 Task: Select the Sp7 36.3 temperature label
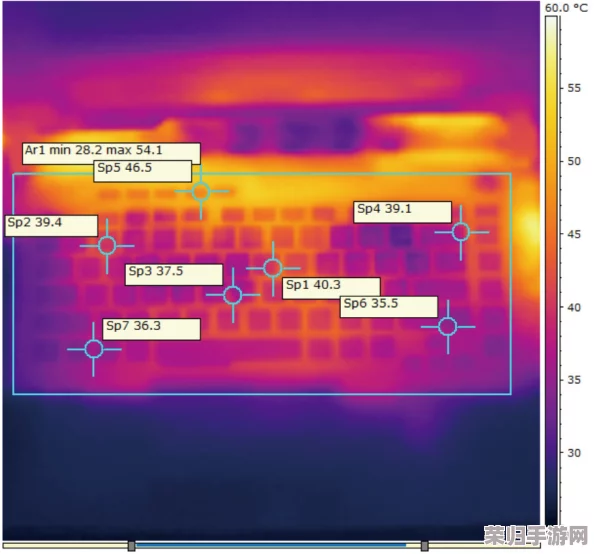(x=152, y=329)
